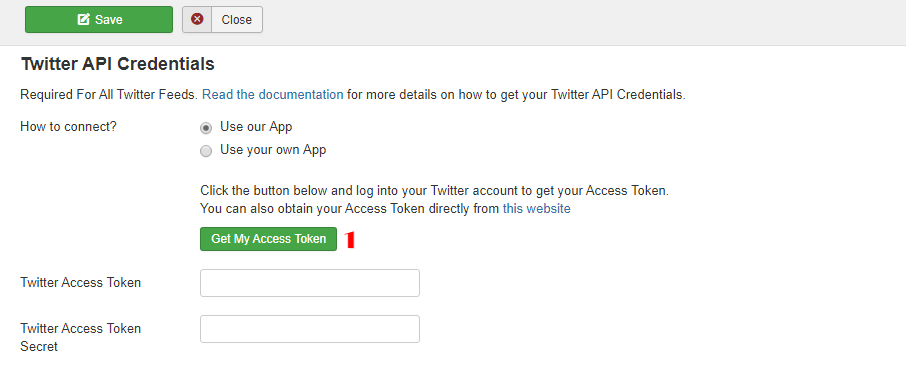
Task: Click the Close button label
Action: [x=236, y=20]
